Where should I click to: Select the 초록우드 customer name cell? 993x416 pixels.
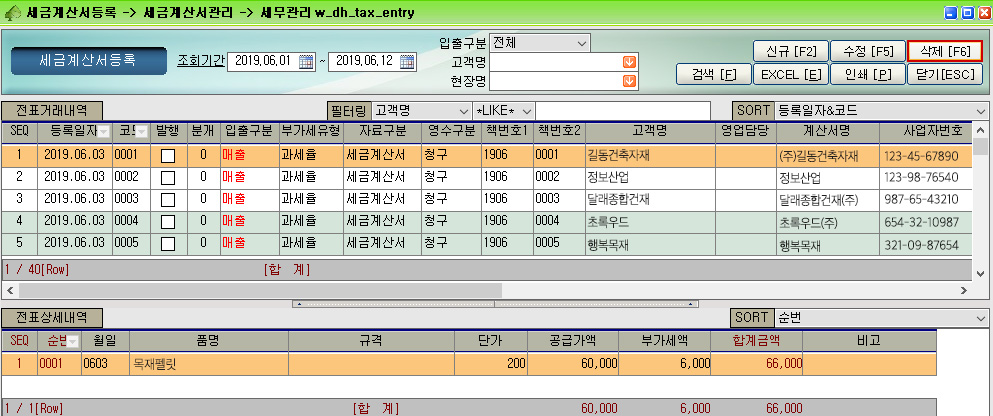pyautogui.click(x=650, y=221)
